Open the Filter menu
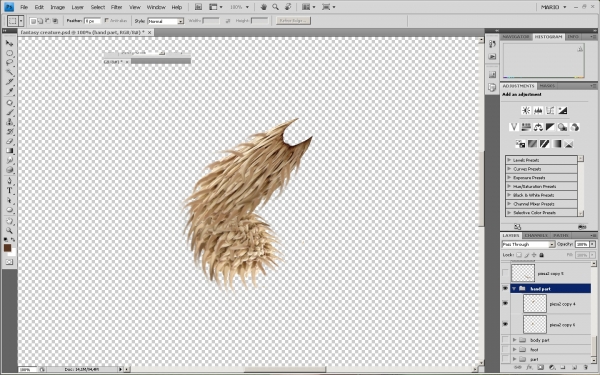600x375 pixels. pos(116,7)
